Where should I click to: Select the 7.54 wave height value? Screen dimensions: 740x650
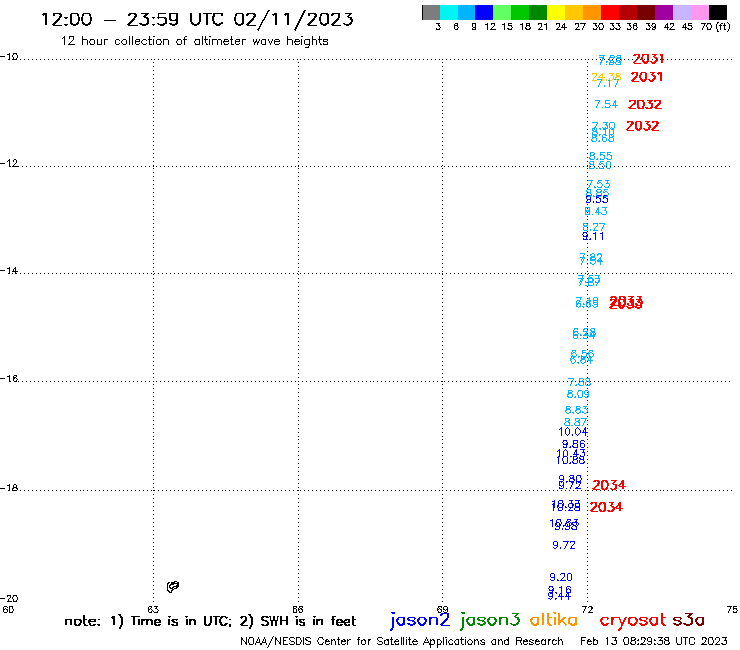(x=606, y=104)
